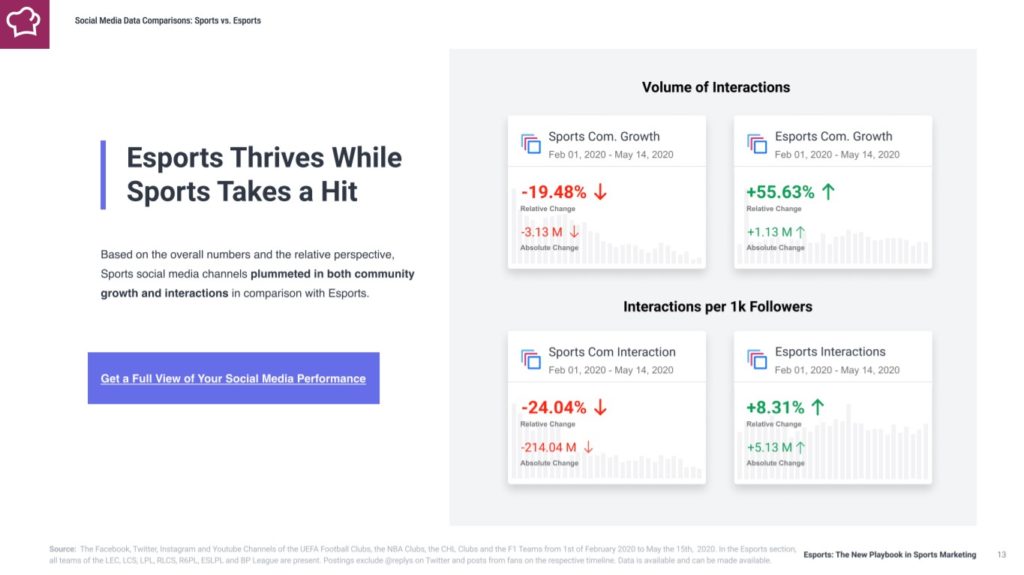This screenshot has height=575, width=1024.
Task: Click the Social Media Data Comparisons header text
Action: pyautogui.click(x=168, y=21)
